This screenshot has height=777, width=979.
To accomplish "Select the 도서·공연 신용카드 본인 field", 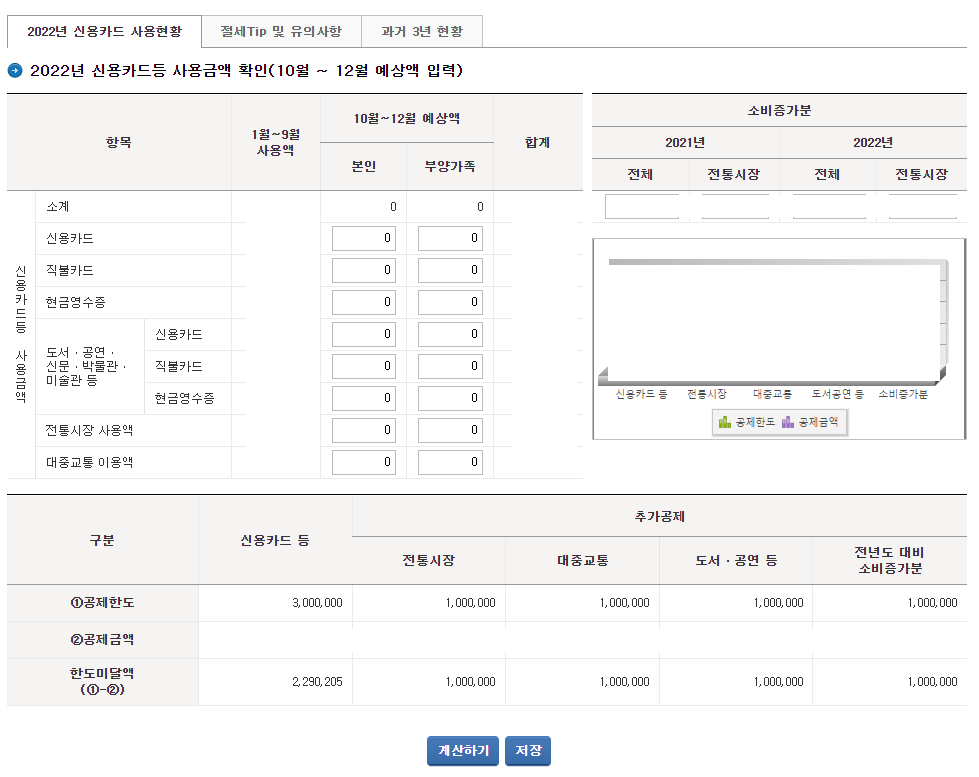I will pyautogui.click(x=365, y=334).
